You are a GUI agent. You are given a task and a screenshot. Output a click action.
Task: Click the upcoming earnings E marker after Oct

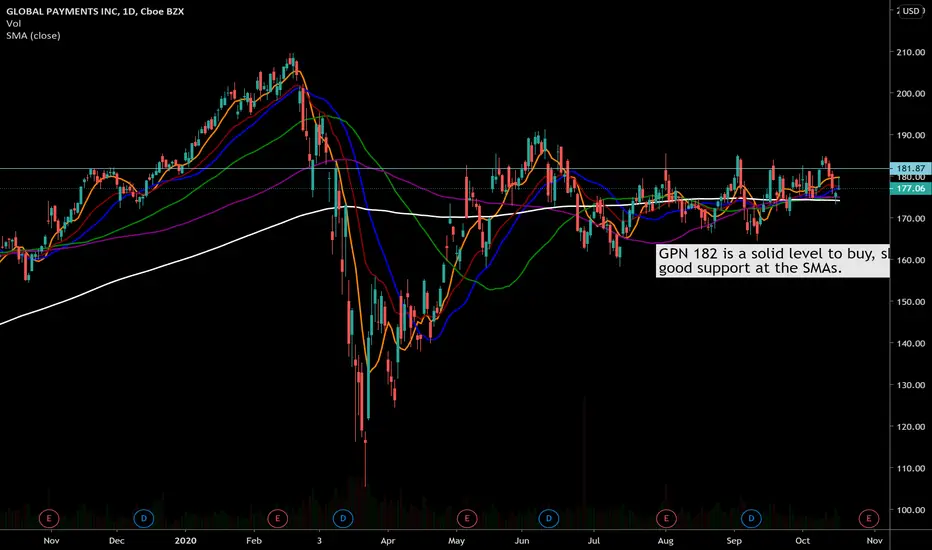pos(868,518)
